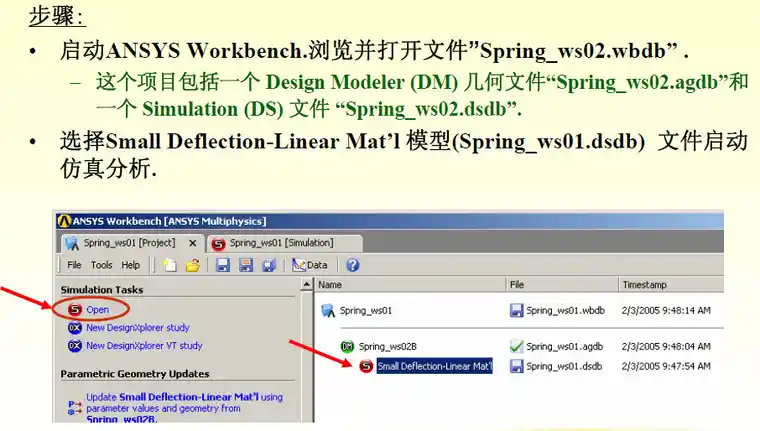The image size is (760, 431).
Task: Click the project icon on the Project tab
Action: click(72, 243)
